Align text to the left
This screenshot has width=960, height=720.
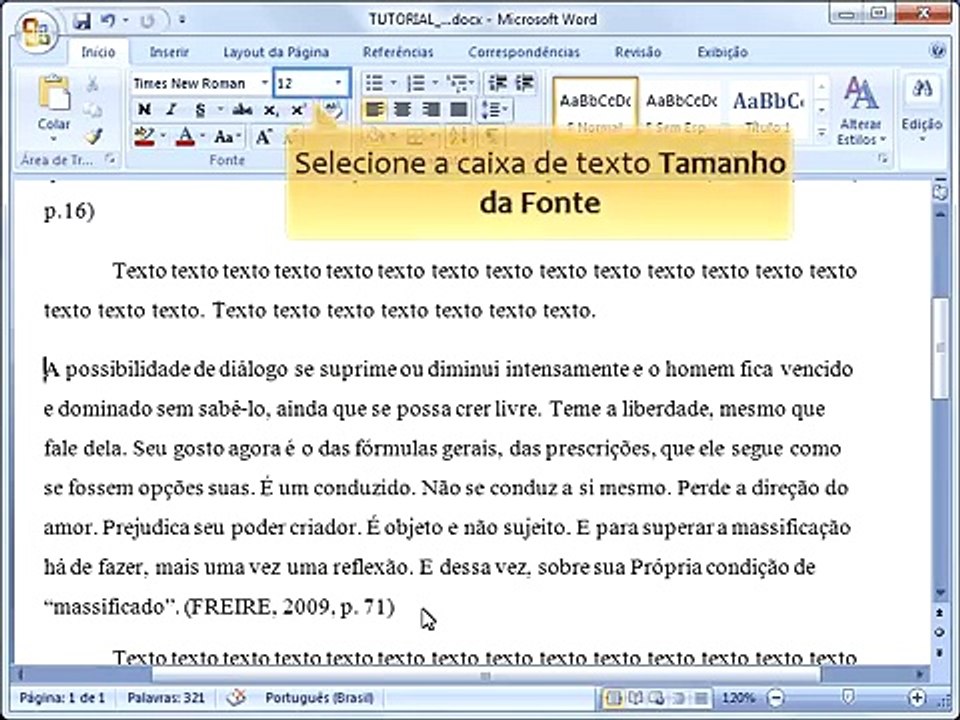point(374,110)
